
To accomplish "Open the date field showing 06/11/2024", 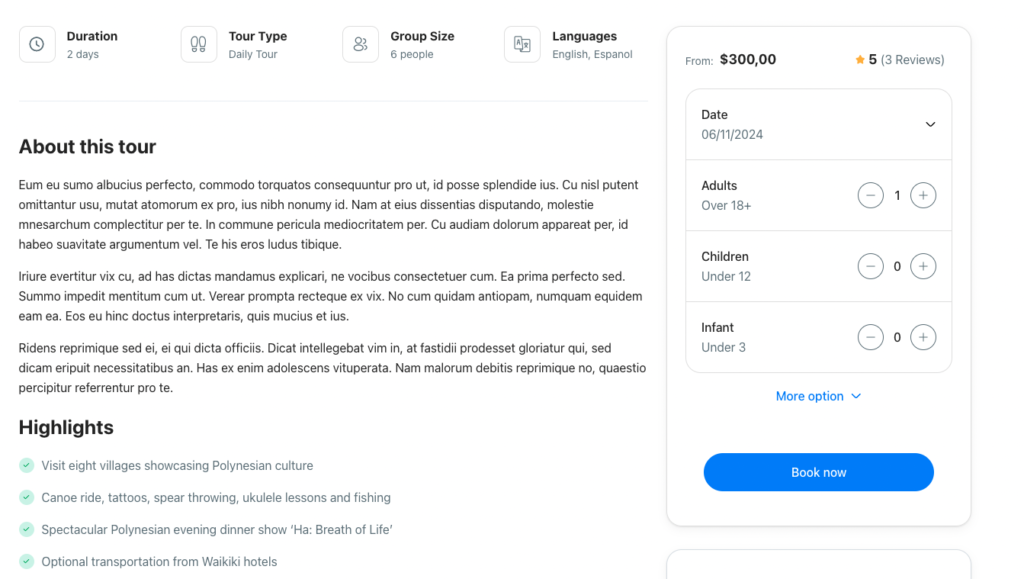I will pos(732,134).
